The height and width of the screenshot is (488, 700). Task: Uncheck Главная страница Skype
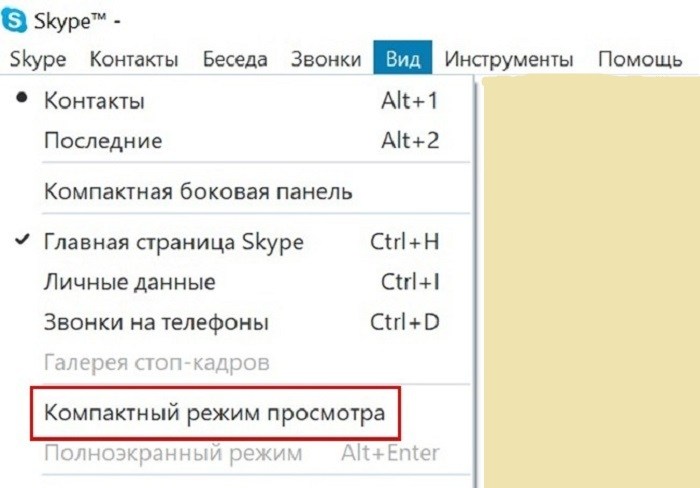(237, 242)
